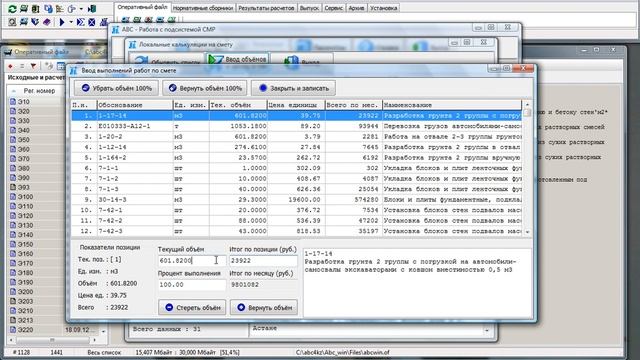Image resolution: width=640 pixels, height=360 pixels.
Task: Click cell '574280' in monthly total column
Action: click(x=353, y=200)
